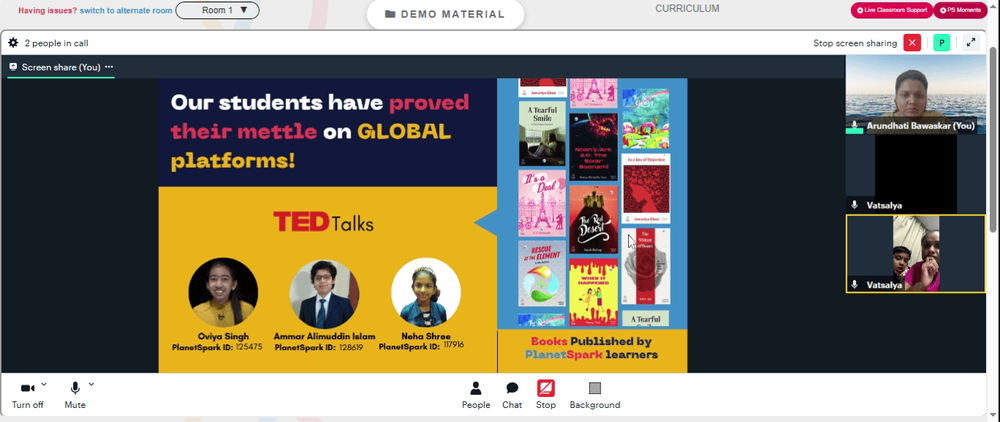Click the '2 people in call' text
The height and width of the screenshot is (422, 1000).
pyautogui.click(x=56, y=43)
